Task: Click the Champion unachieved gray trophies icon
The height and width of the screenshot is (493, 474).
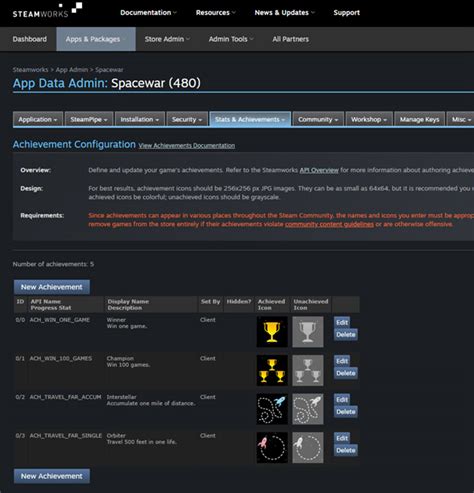Action: 308,370
